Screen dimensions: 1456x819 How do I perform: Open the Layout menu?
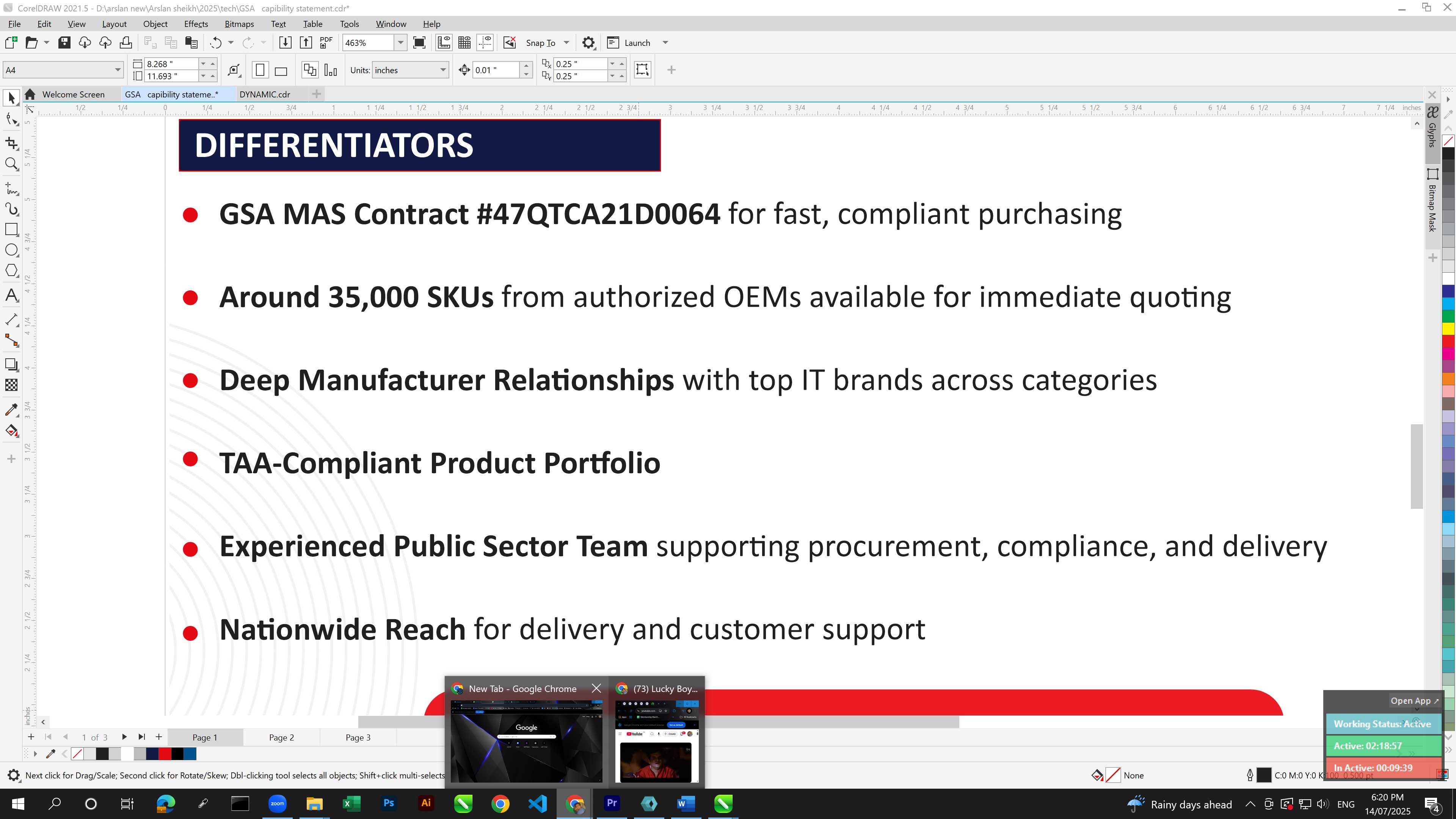114,24
